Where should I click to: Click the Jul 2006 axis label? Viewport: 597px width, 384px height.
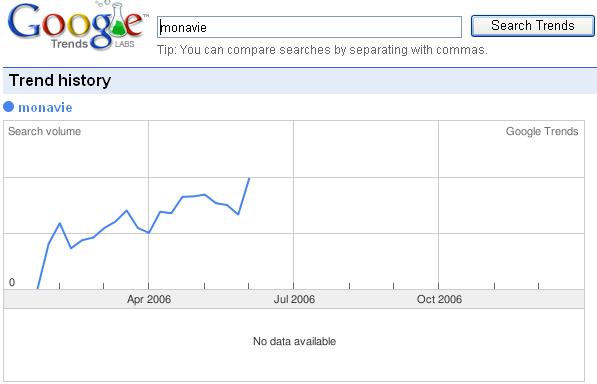coord(294,299)
